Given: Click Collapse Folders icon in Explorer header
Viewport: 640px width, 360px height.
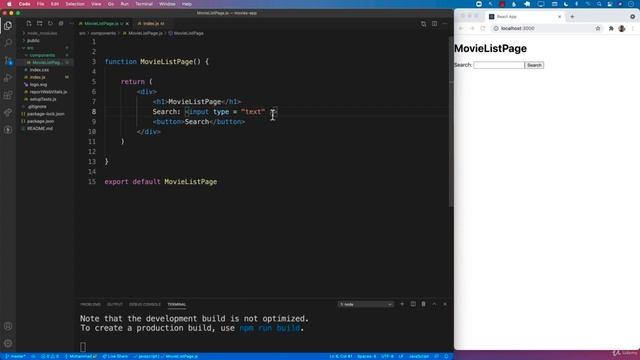Looking at the screenshot, I should 61,24.
